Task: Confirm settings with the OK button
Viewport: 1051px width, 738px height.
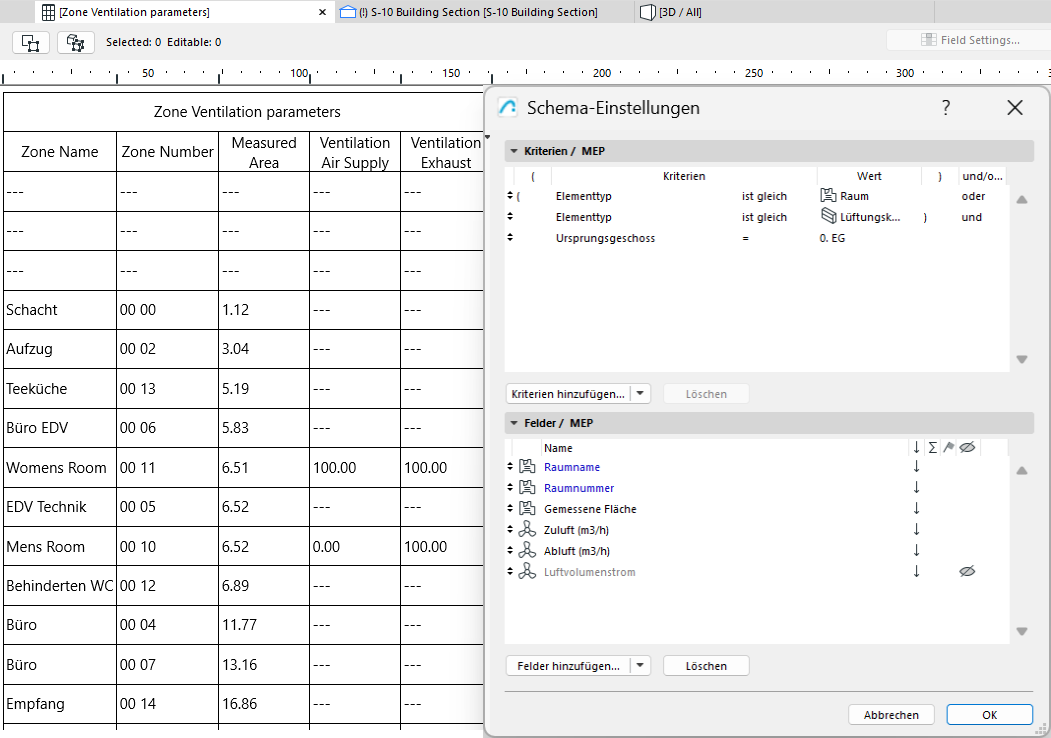Action: pyautogui.click(x=988, y=714)
